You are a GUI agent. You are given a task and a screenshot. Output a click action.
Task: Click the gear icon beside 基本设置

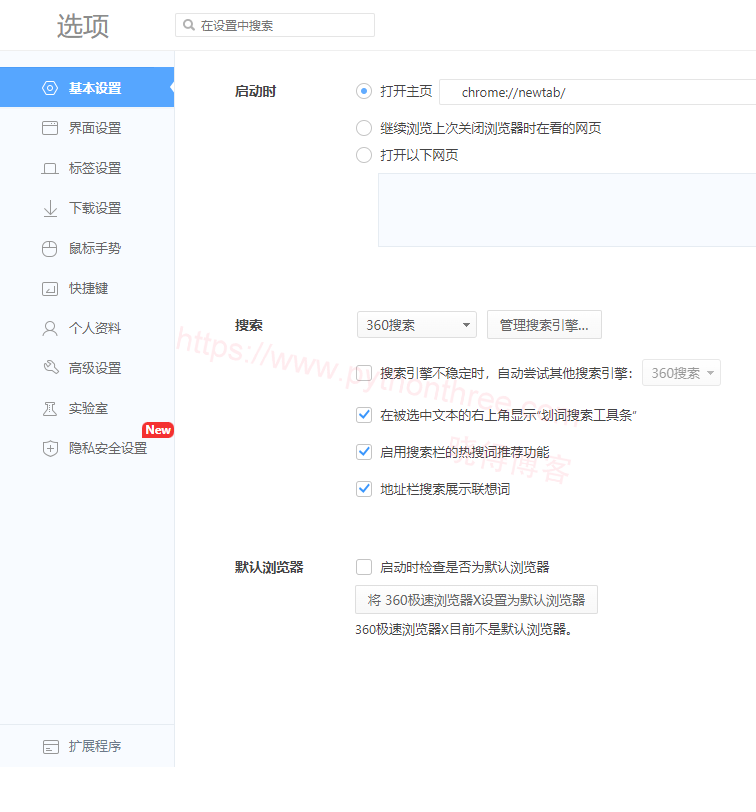click(x=50, y=88)
